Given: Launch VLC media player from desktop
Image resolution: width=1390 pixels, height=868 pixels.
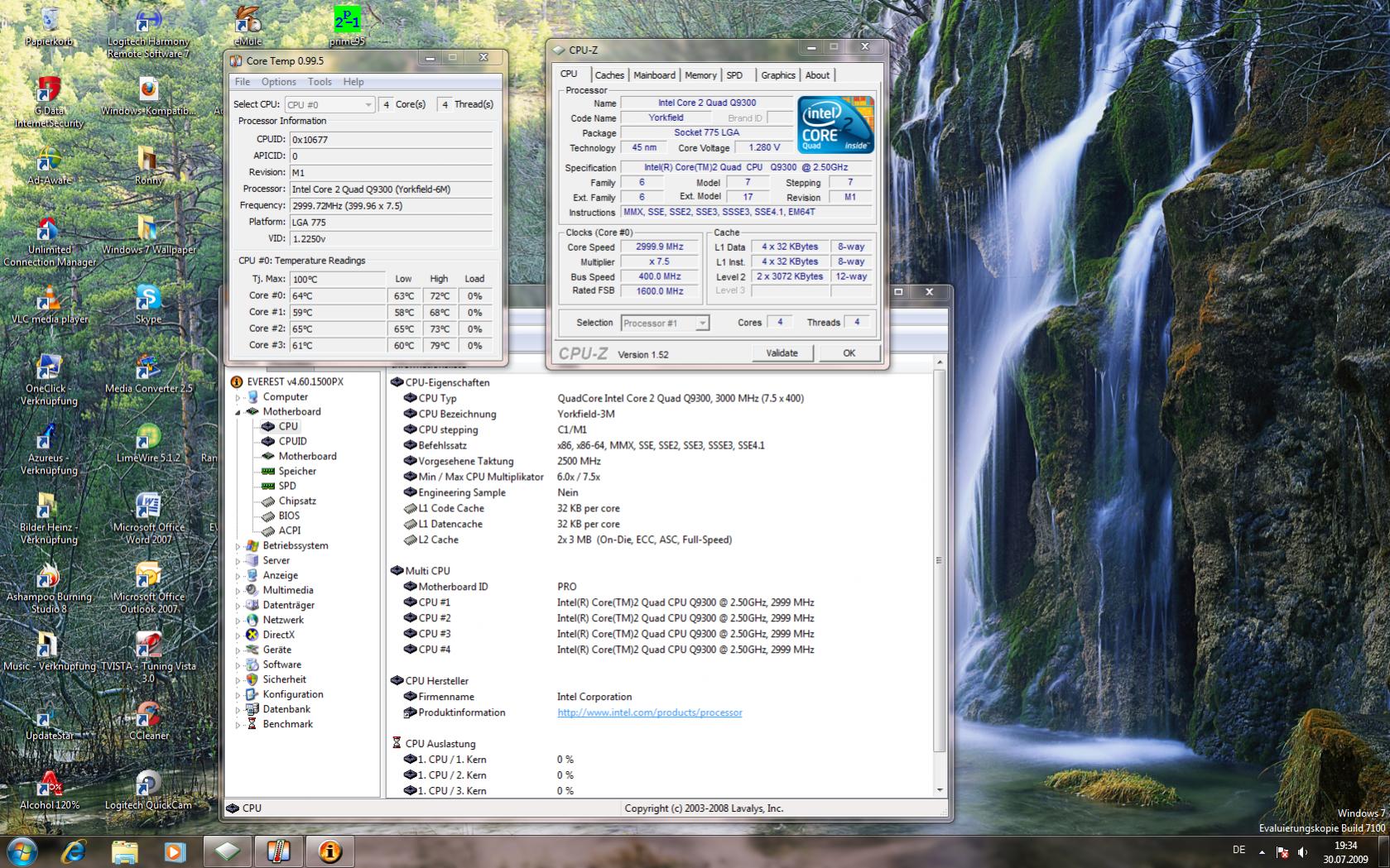Looking at the screenshot, I should point(49,304).
